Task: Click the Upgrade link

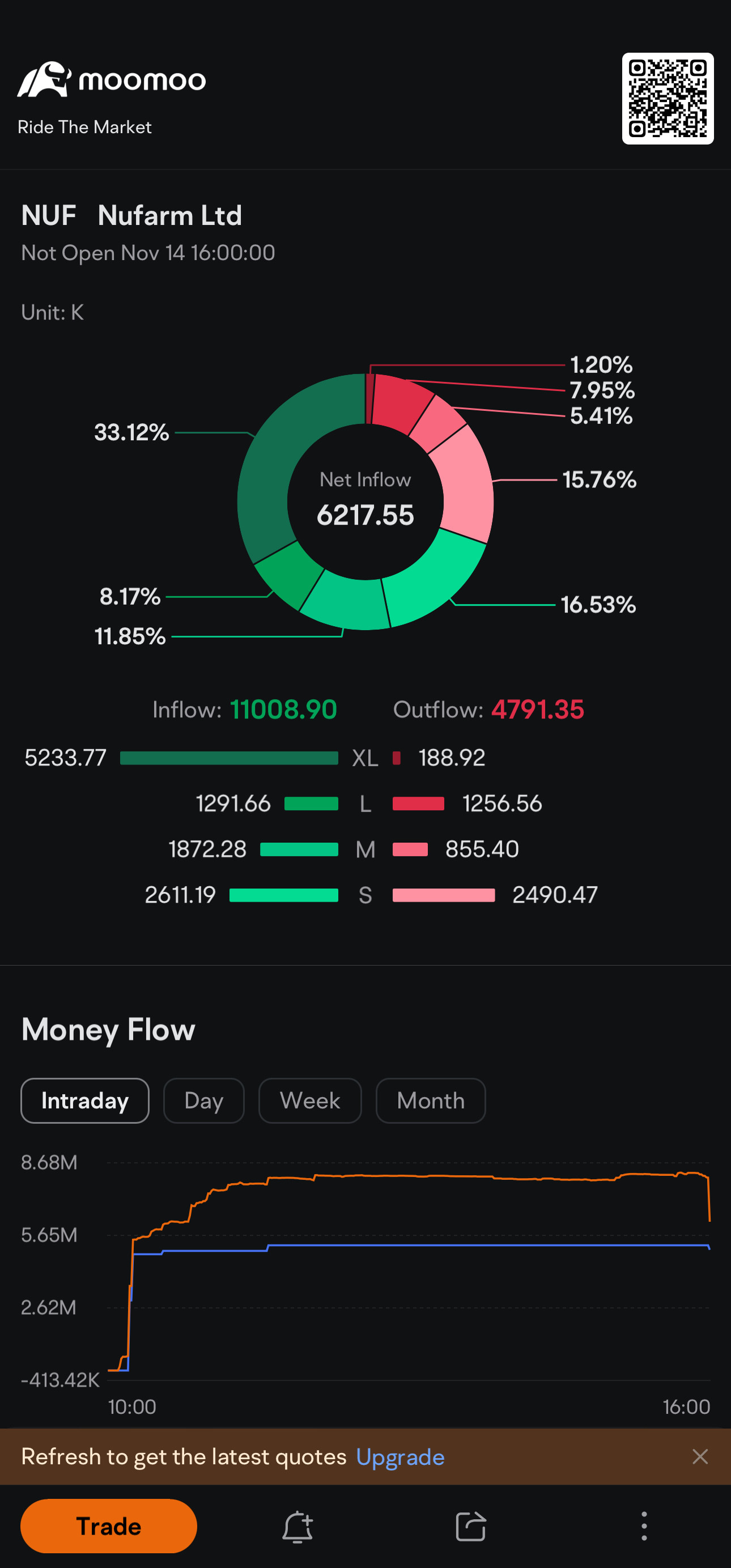Action: [400, 1457]
